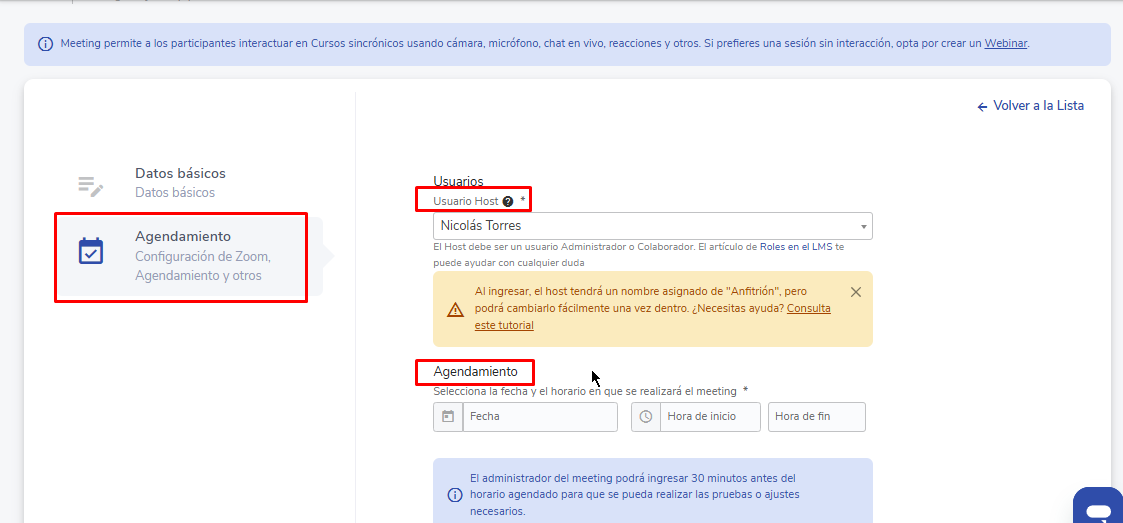Viewport: 1123px width, 523px height.
Task: Click the Fecha date input field
Action: [540, 417]
